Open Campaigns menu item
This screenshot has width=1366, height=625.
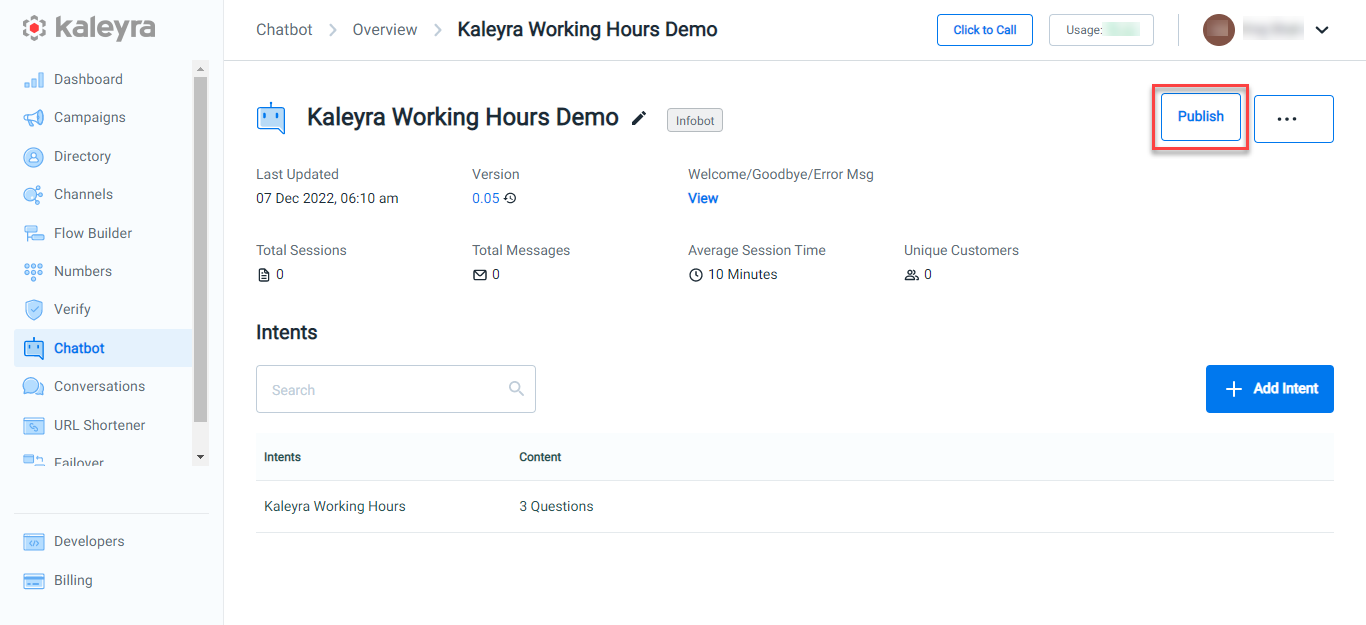[90, 117]
